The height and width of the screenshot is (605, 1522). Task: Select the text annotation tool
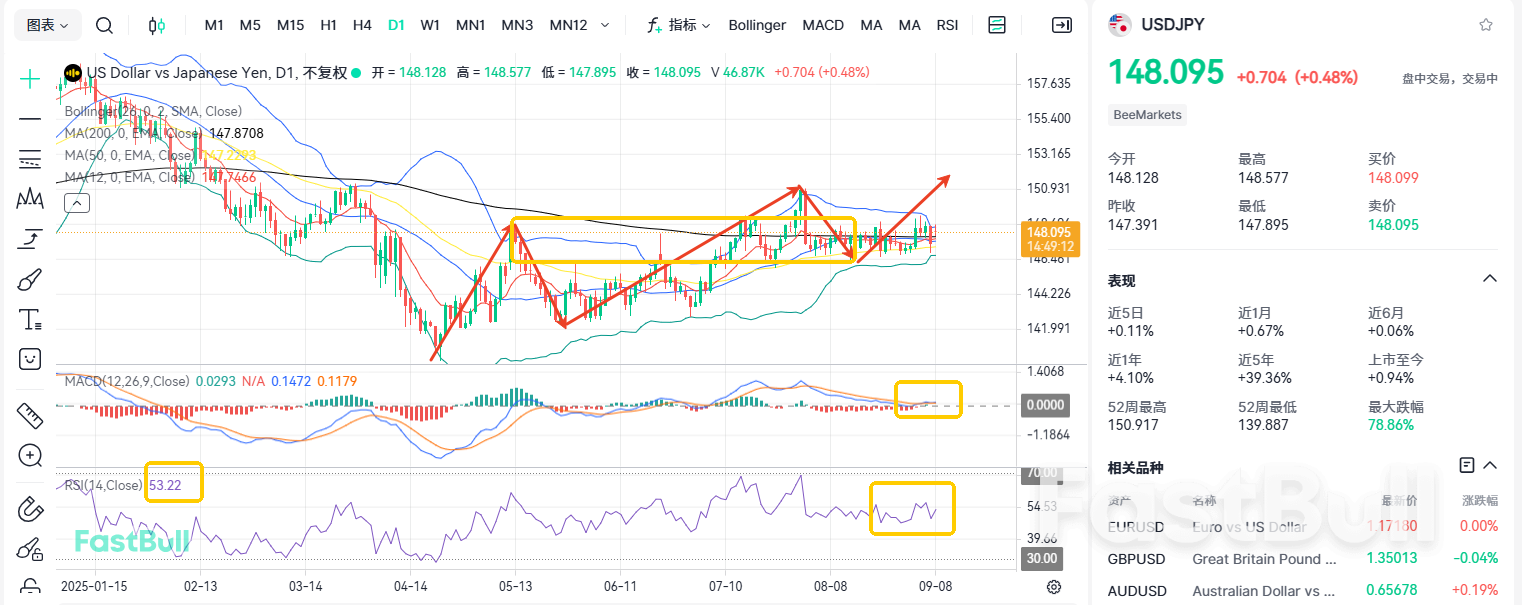point(30,320)
